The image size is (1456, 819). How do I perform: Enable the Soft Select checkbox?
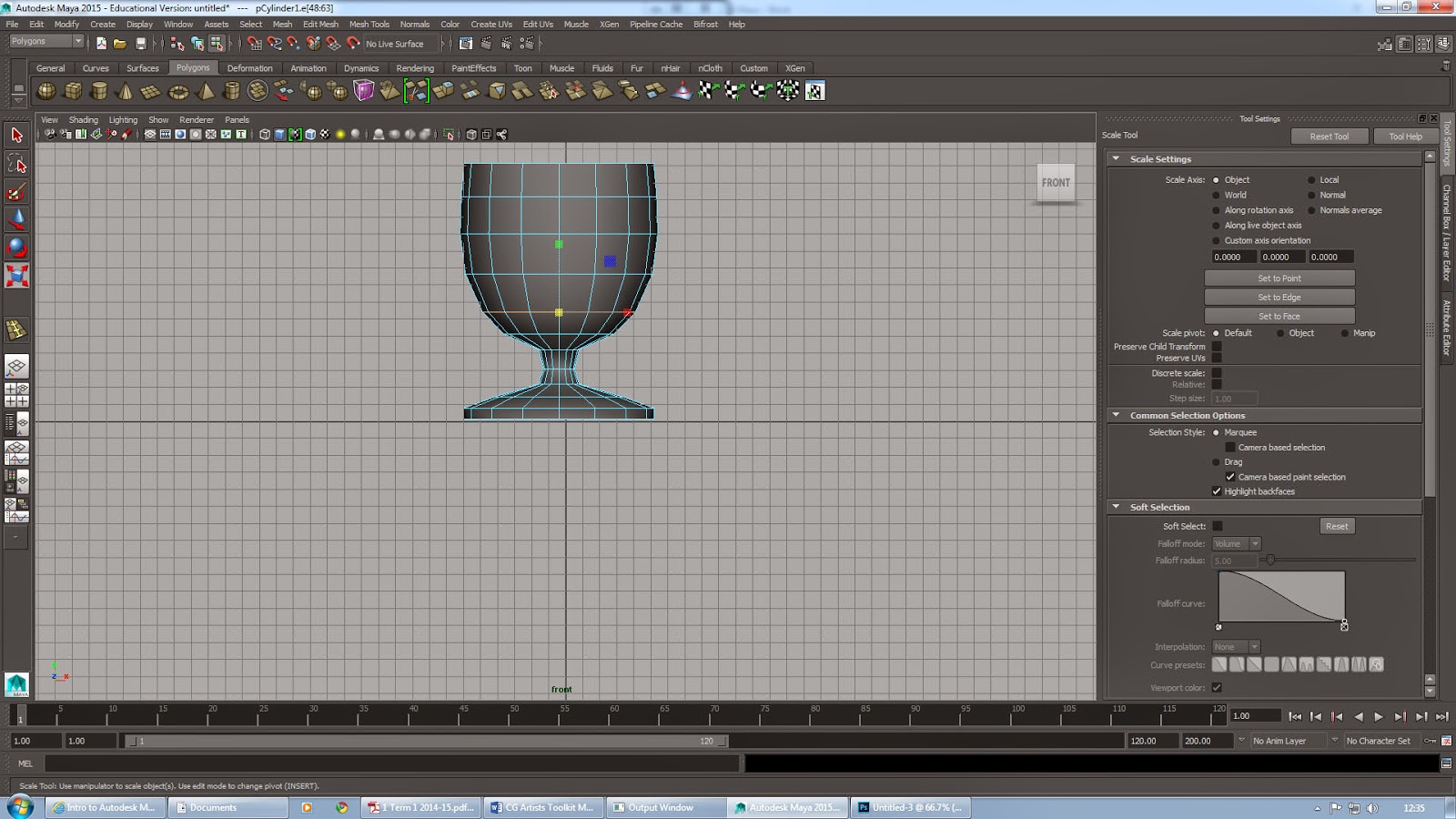point(1218,526)
